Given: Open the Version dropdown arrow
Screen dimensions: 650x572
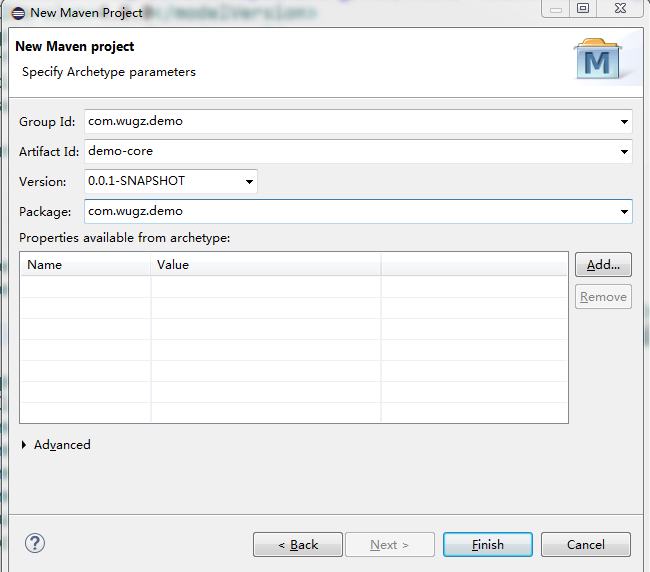Looking at the screenshot, I should 249,182.
